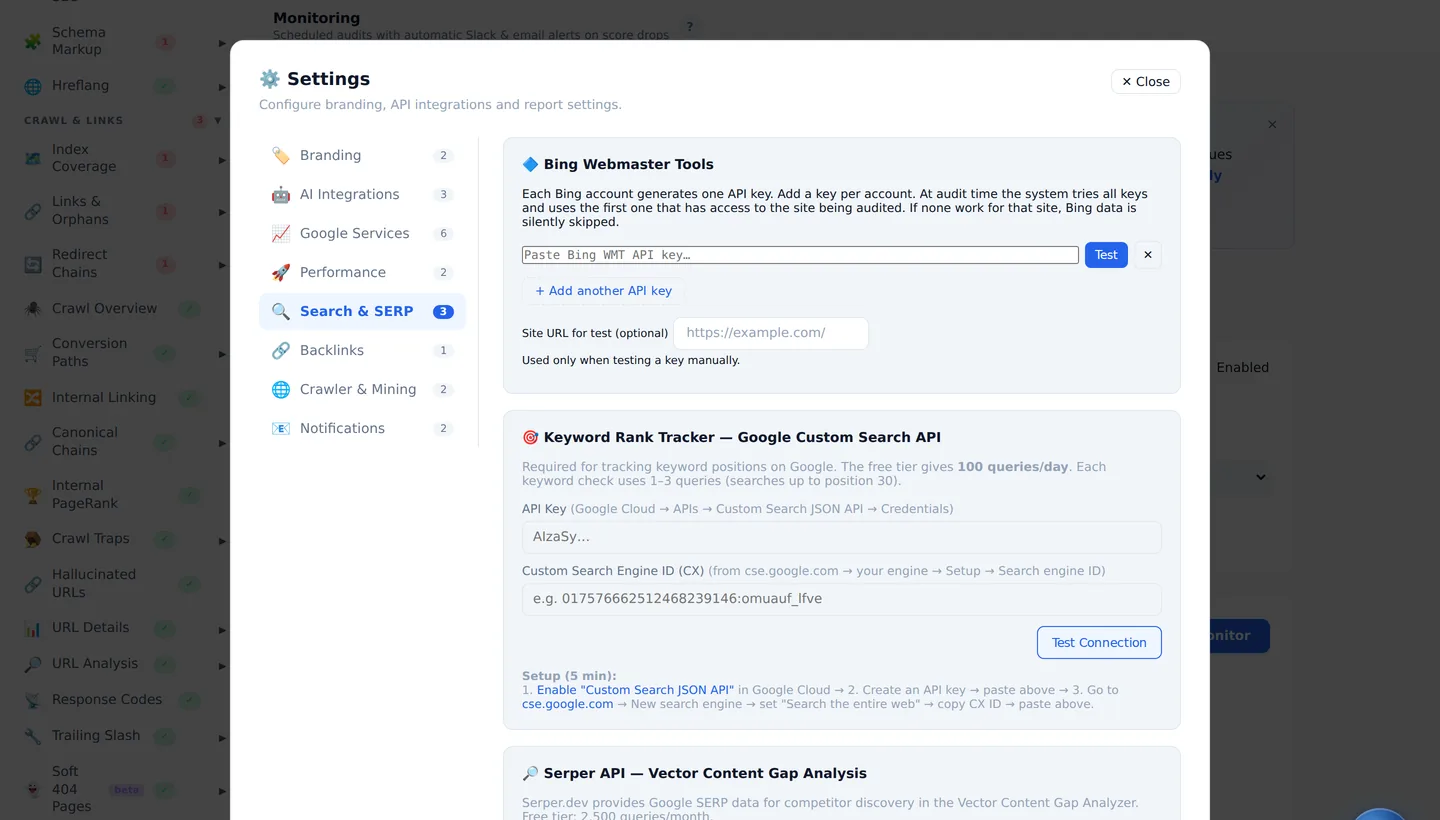This screenshot has width=1440, height=820.
Task: Expand the URL Analysis submenu arrow
Action: tap(222, 666)
